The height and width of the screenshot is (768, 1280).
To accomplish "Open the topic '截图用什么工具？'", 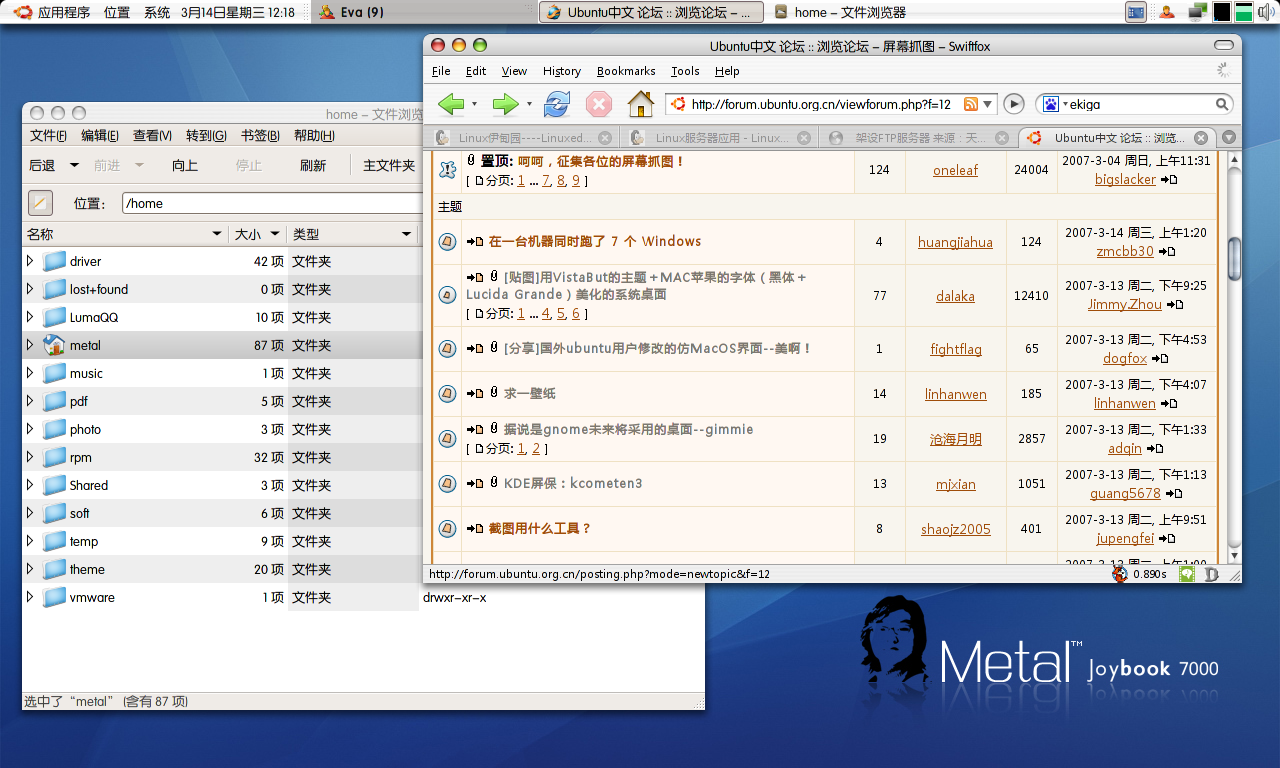I will point(540,528).
